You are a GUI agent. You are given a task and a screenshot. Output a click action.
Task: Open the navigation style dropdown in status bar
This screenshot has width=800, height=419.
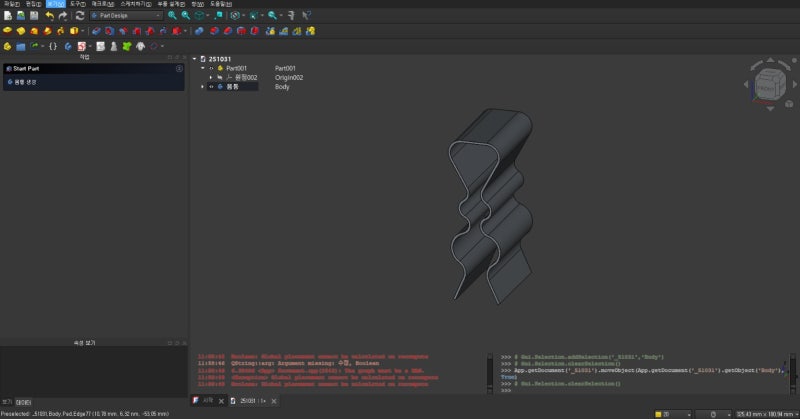pos(713,414)
